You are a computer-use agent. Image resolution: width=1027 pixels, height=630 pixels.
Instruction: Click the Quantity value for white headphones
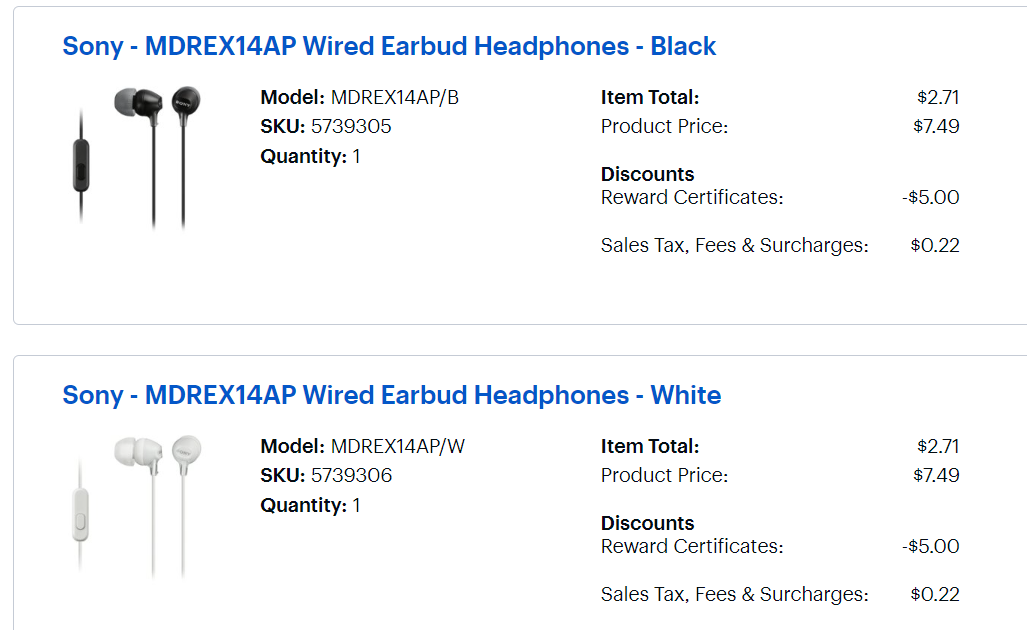[x=356, y=506]
